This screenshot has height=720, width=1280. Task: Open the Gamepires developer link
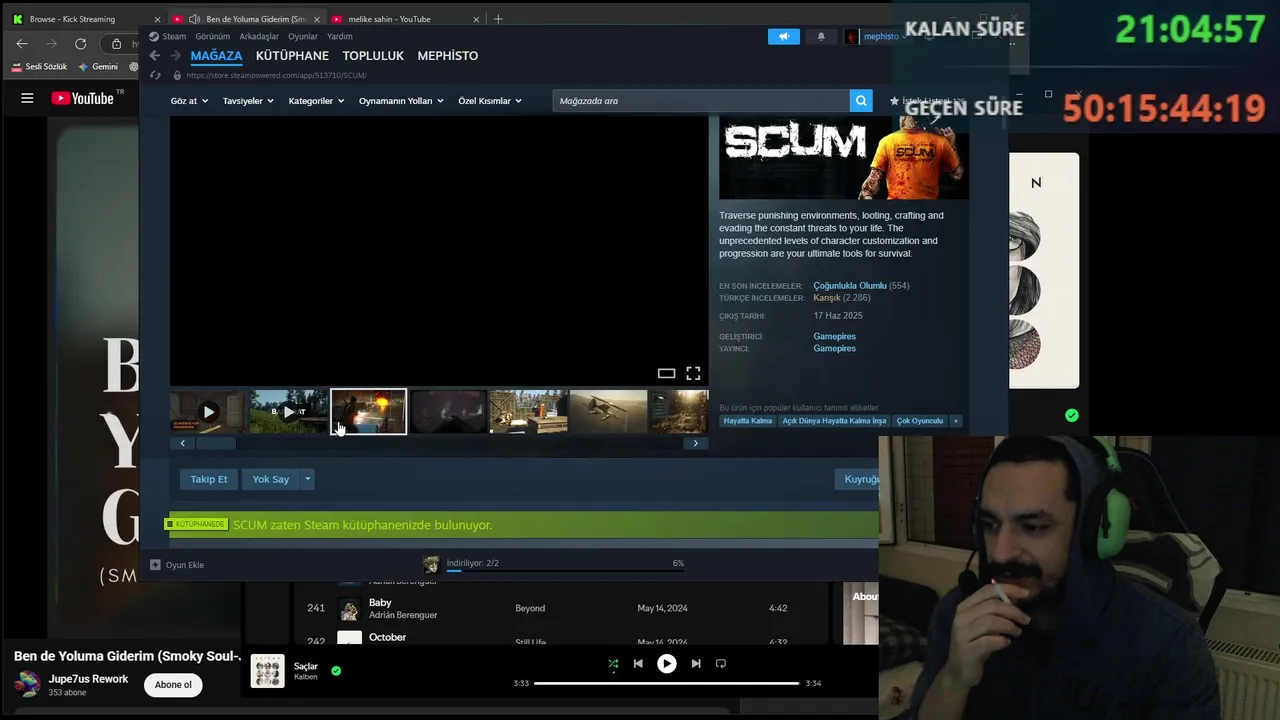[x=834, y=336]
